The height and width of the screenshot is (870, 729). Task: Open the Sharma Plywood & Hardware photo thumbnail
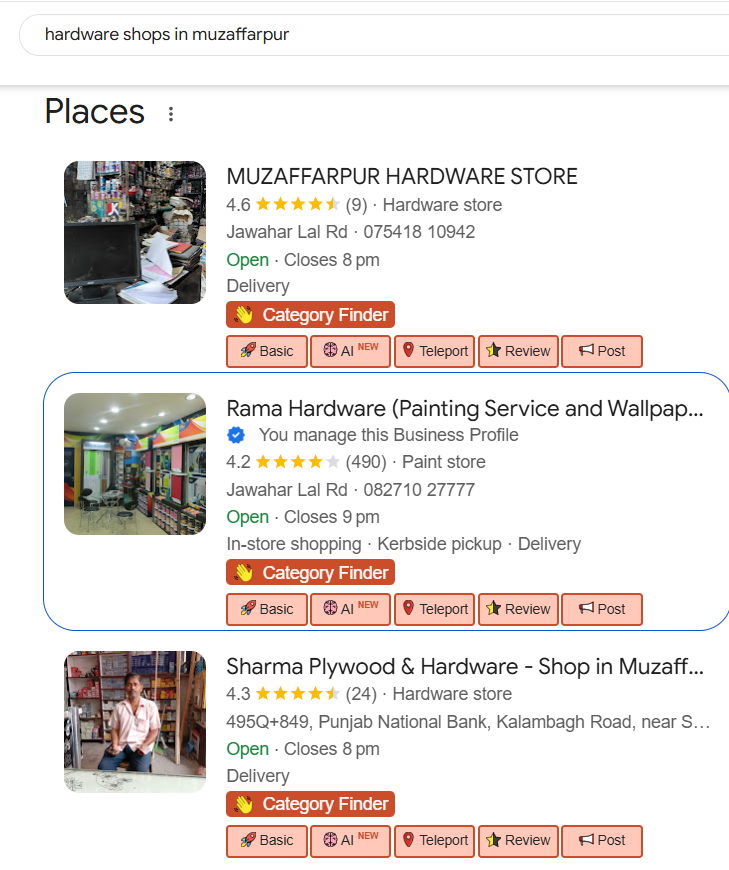(135, 722)
